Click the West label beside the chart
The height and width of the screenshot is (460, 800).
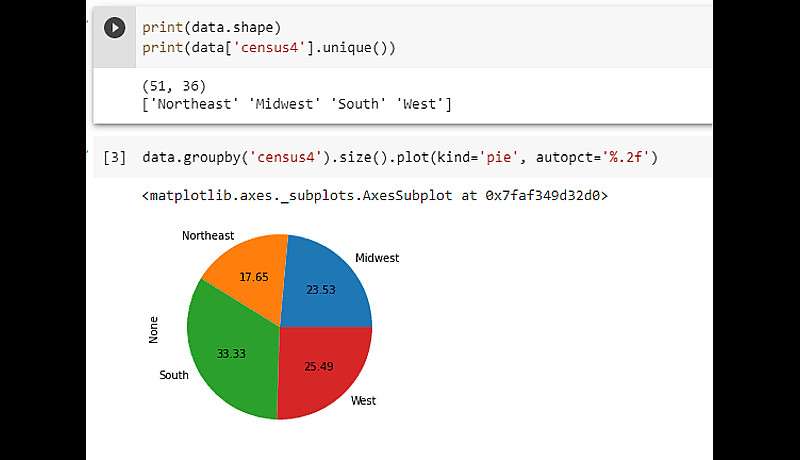pos(363,401)
